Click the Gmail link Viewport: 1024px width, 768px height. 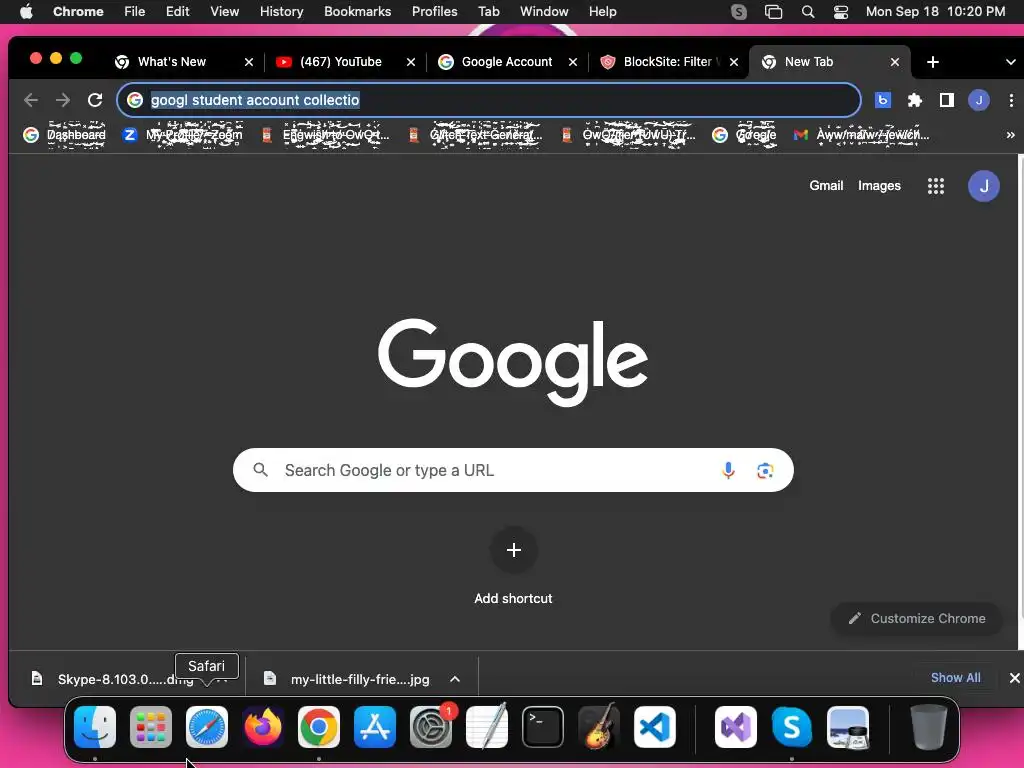coord(826,185)
